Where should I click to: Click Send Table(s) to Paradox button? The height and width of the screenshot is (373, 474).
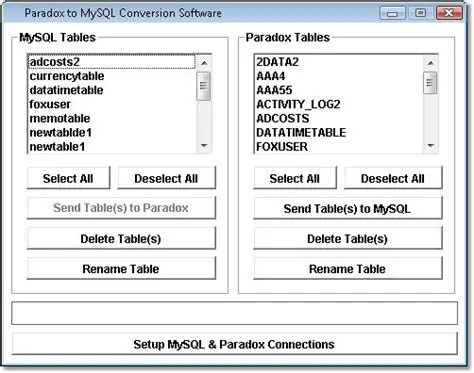click(121, 208)
